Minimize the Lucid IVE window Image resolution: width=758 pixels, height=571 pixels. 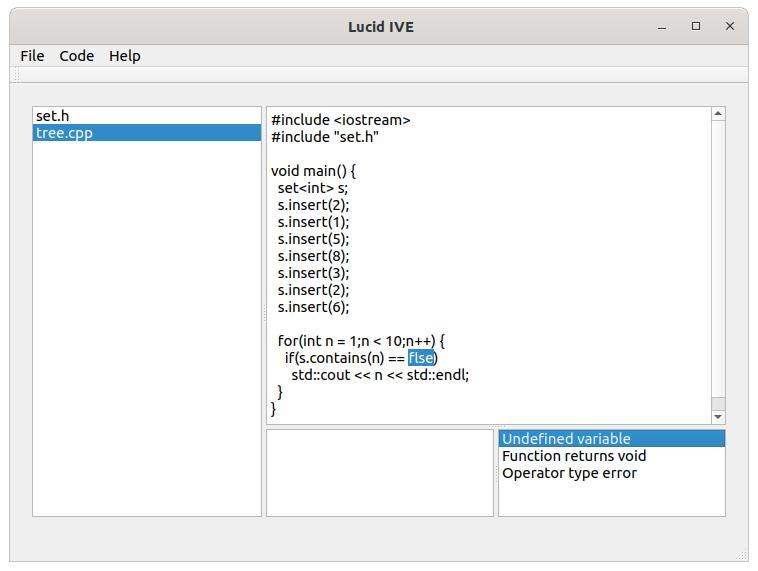662,27
